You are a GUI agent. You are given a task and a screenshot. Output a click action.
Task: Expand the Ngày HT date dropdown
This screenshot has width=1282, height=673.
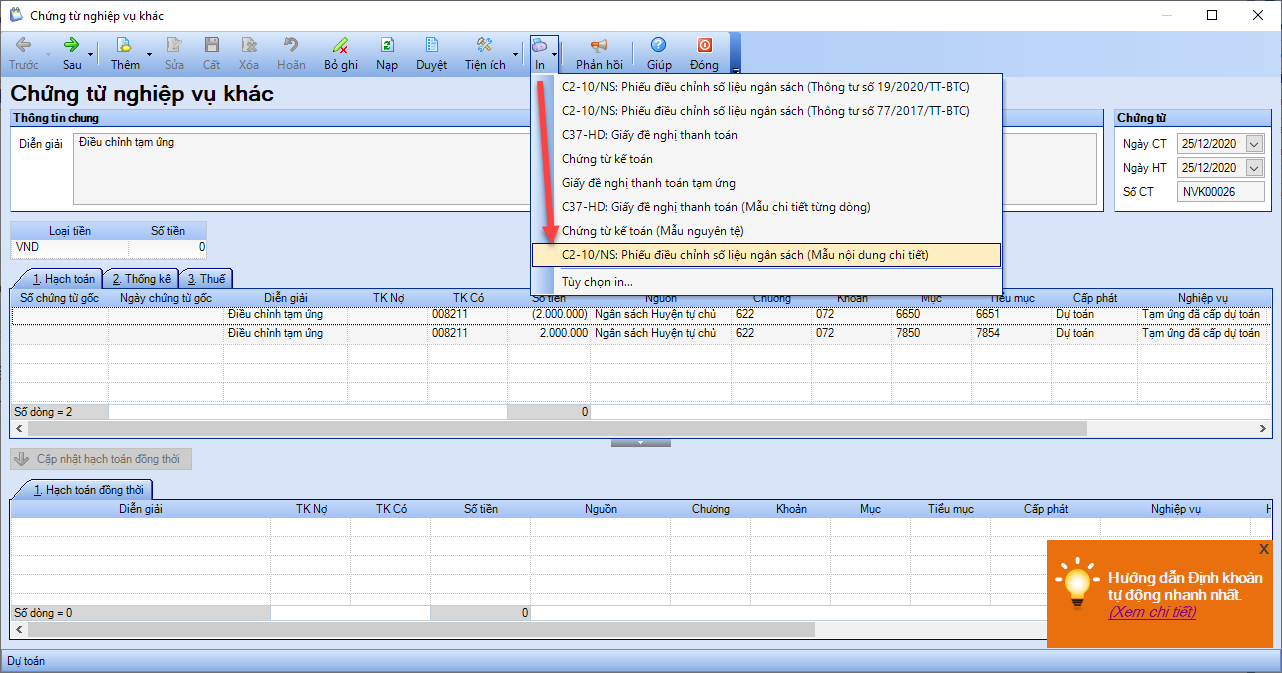click(1254, 168)
